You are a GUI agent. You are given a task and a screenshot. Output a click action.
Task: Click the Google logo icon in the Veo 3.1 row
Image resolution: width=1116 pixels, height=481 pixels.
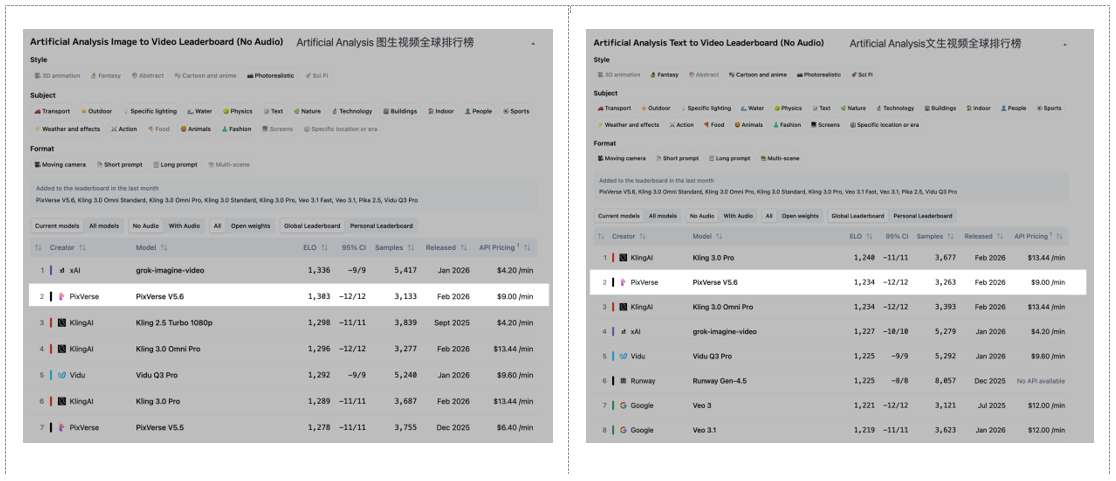(623, 430)
